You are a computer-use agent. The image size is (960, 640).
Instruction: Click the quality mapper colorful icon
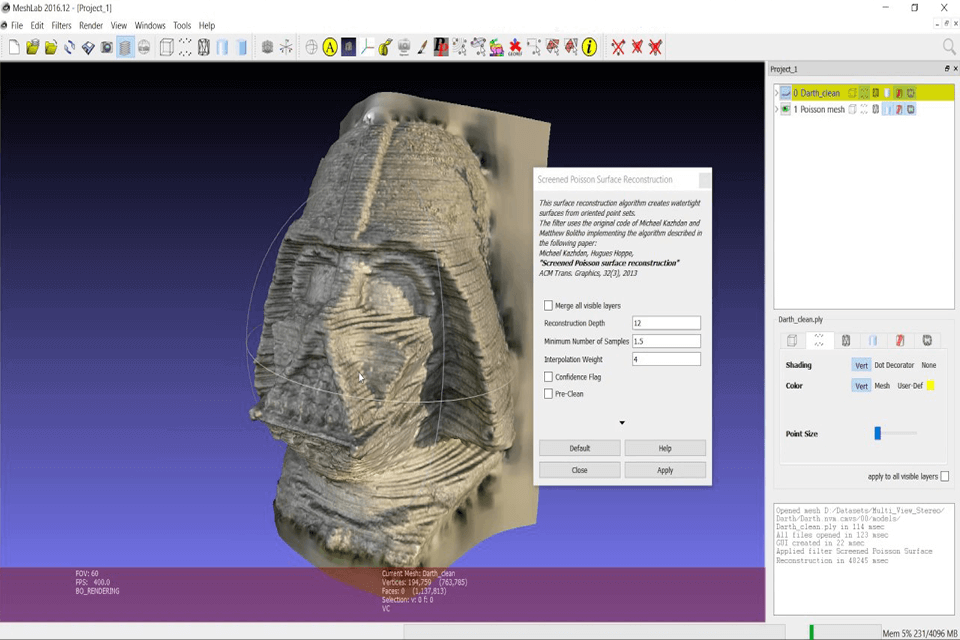pyautogui.click(x=497, y=47)
